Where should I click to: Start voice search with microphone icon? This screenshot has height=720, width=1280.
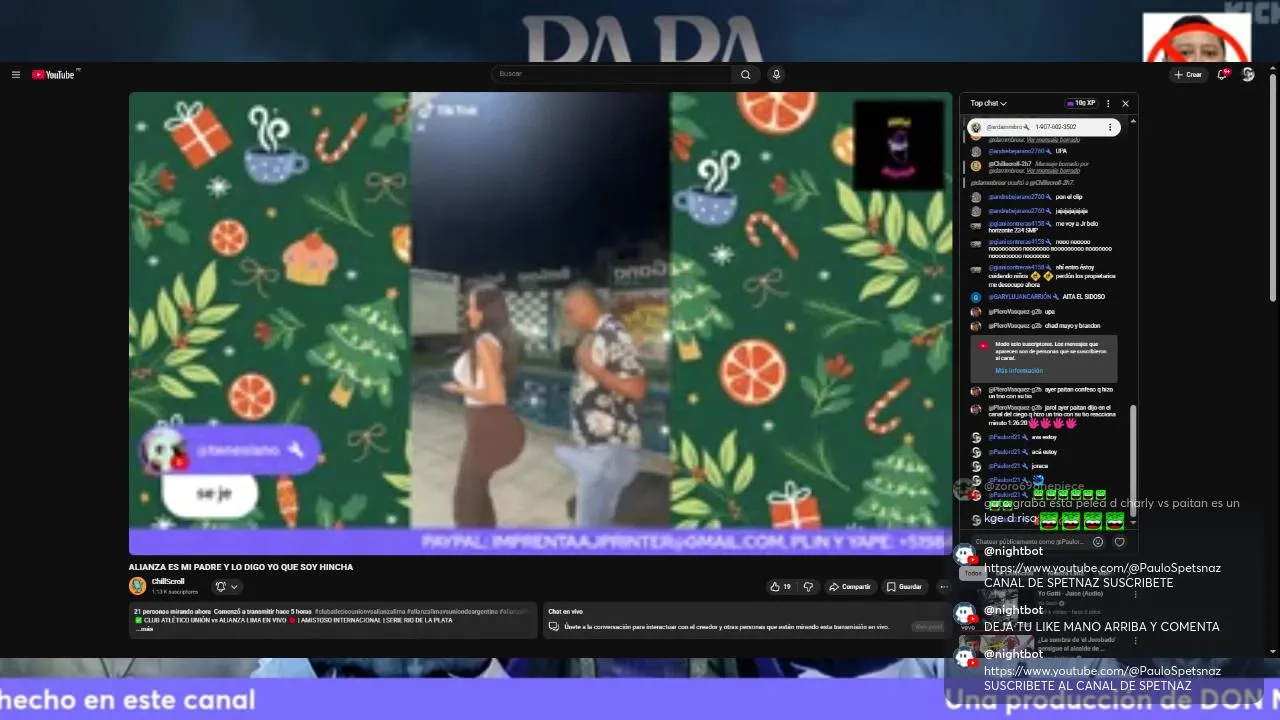tap(776, 74)
